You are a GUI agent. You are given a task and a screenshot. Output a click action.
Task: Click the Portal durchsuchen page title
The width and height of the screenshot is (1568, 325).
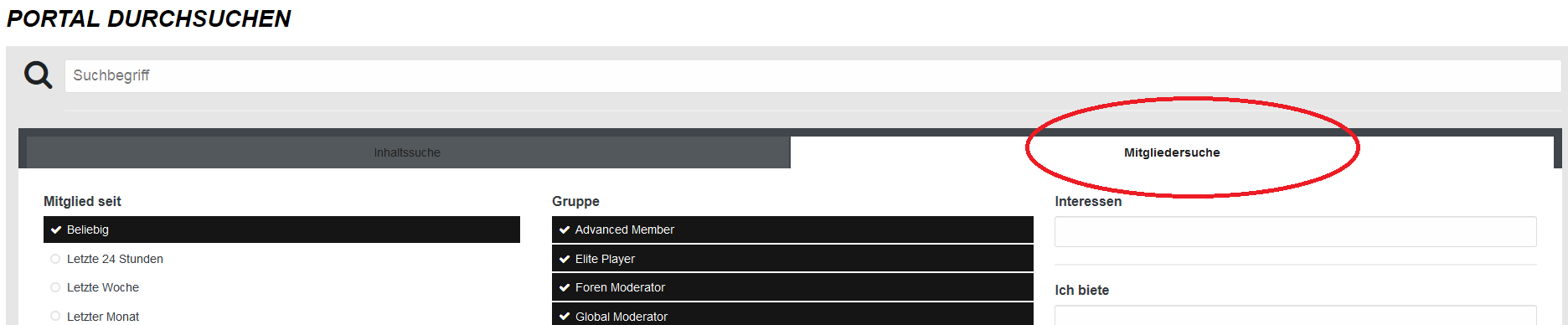point(149,18)
